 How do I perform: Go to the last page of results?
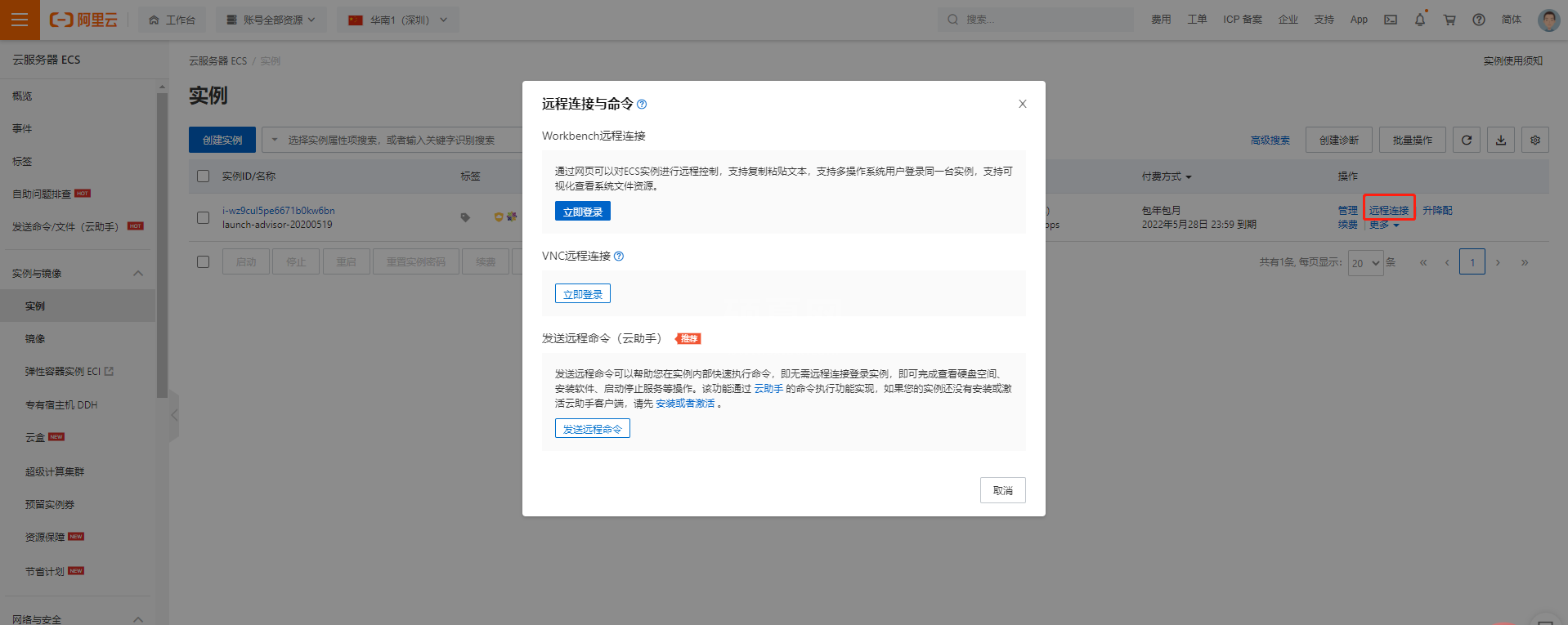[1525, 262]
